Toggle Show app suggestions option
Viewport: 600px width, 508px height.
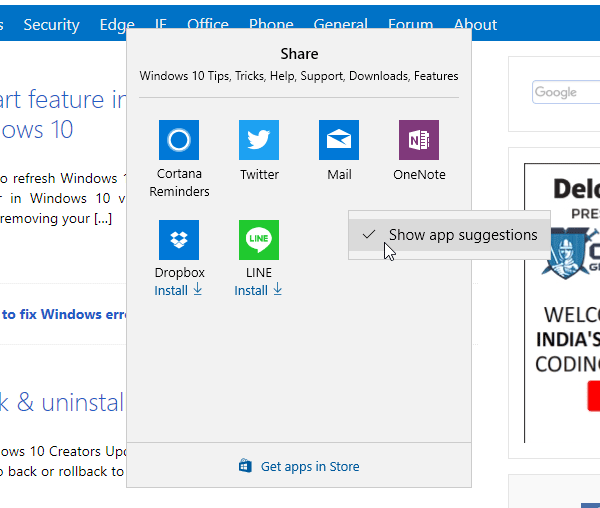pyautogui.click(x=449, y=235)
